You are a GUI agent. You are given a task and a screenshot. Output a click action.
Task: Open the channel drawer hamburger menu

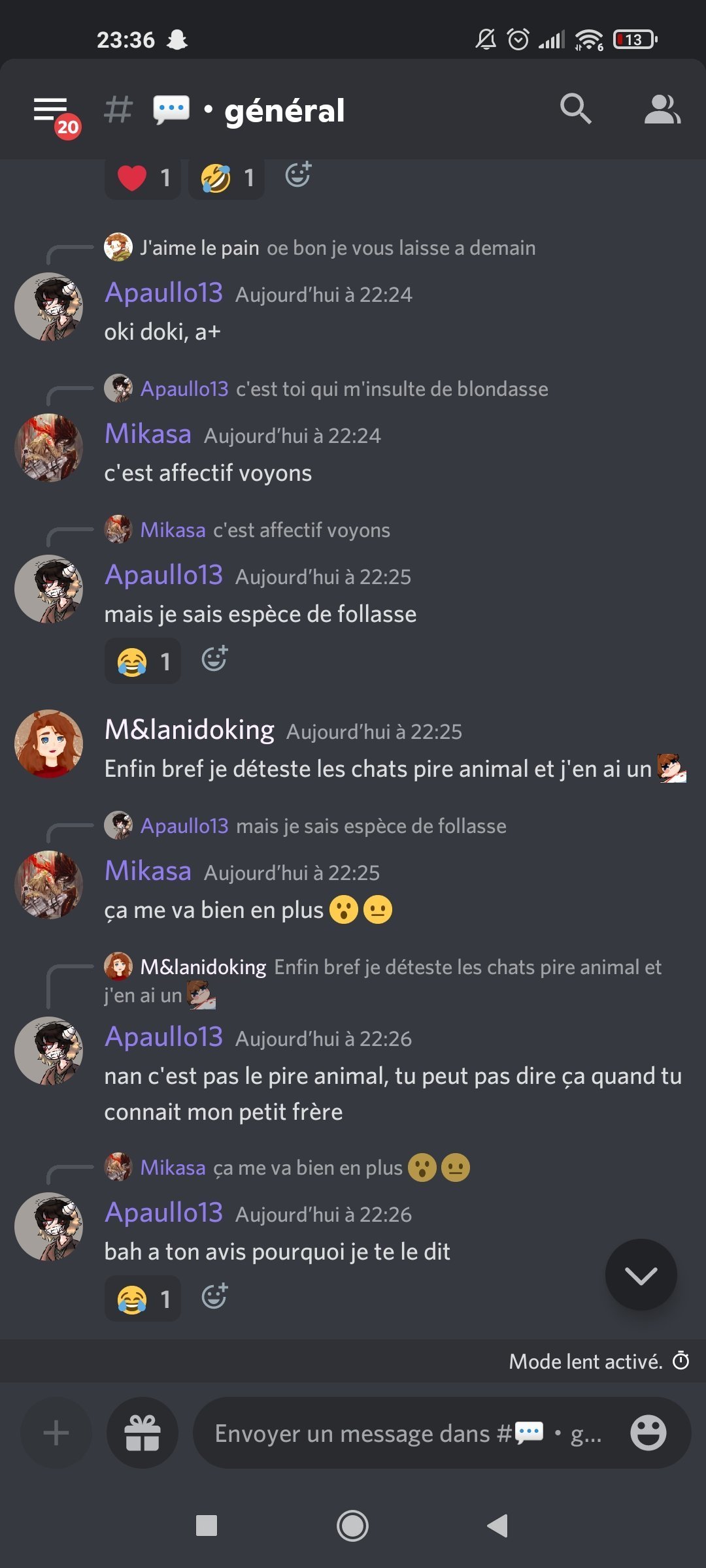click(51, 110)
